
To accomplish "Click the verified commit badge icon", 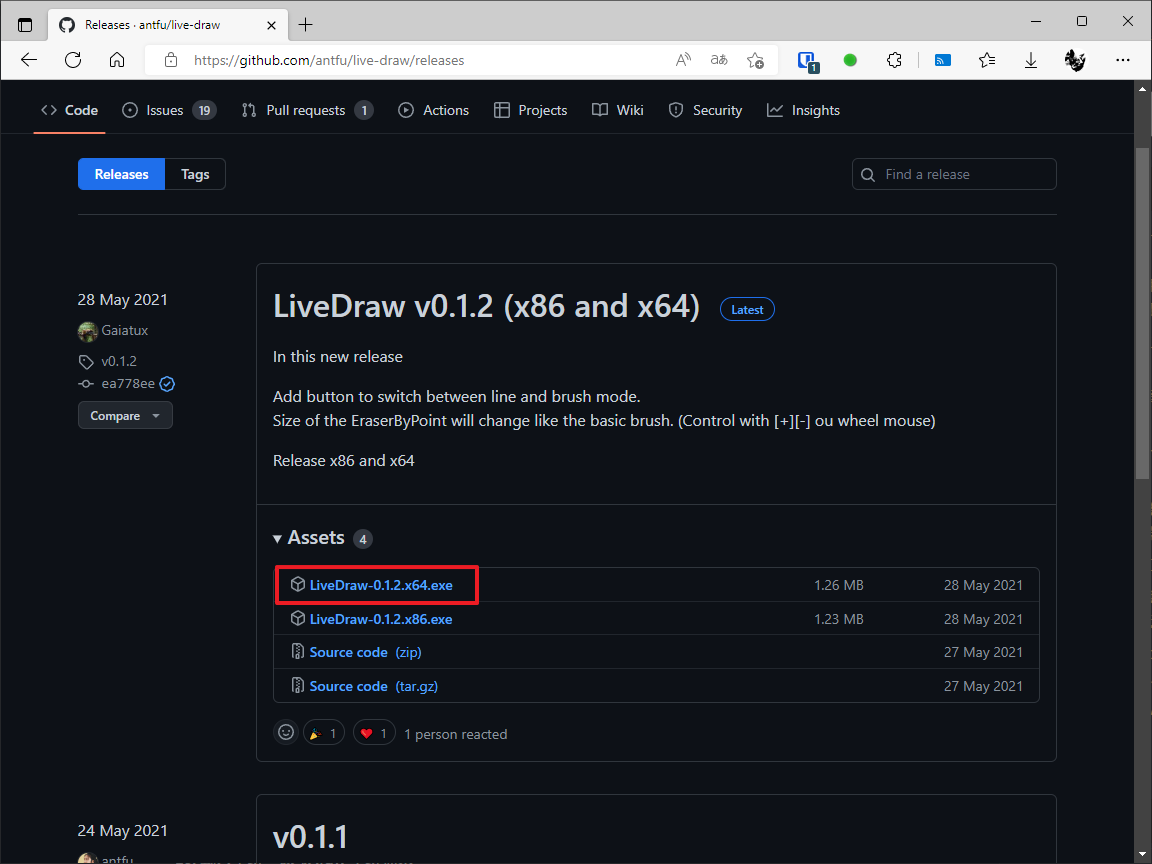I will tap(168, 384).
